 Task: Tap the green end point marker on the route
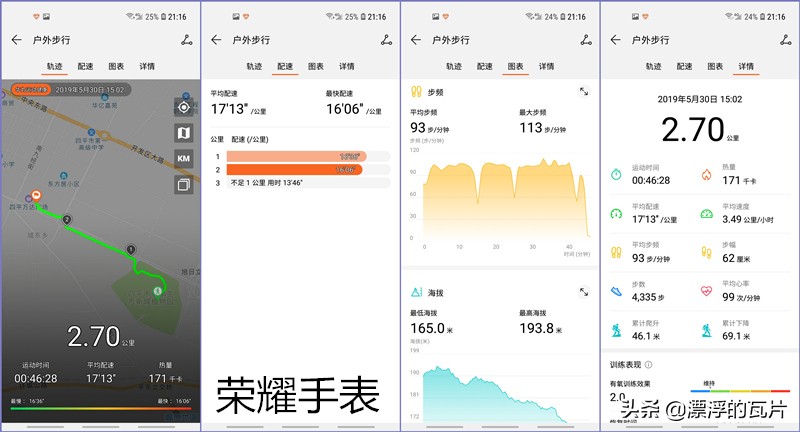pos(158,291)
